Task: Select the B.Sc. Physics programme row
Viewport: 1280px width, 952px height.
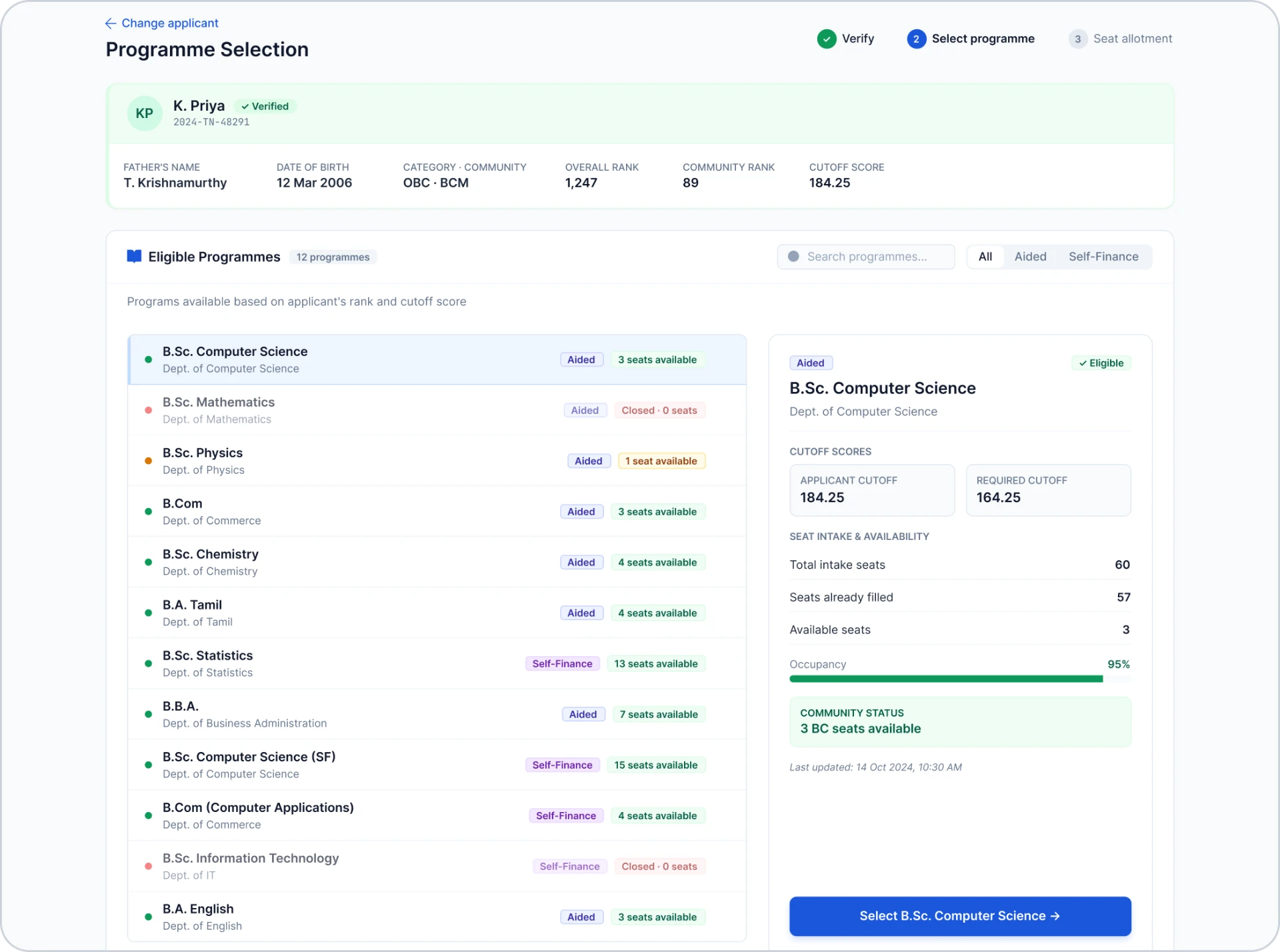Action: [437, 461]
